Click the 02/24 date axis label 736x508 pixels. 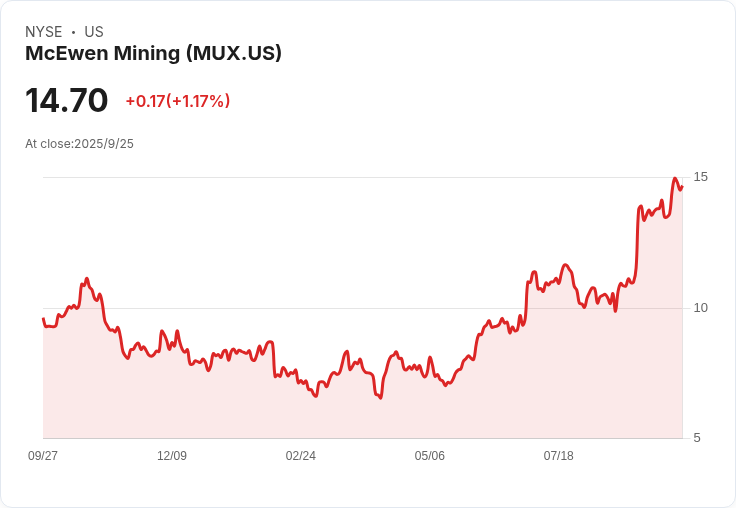[x=300, y=456]
